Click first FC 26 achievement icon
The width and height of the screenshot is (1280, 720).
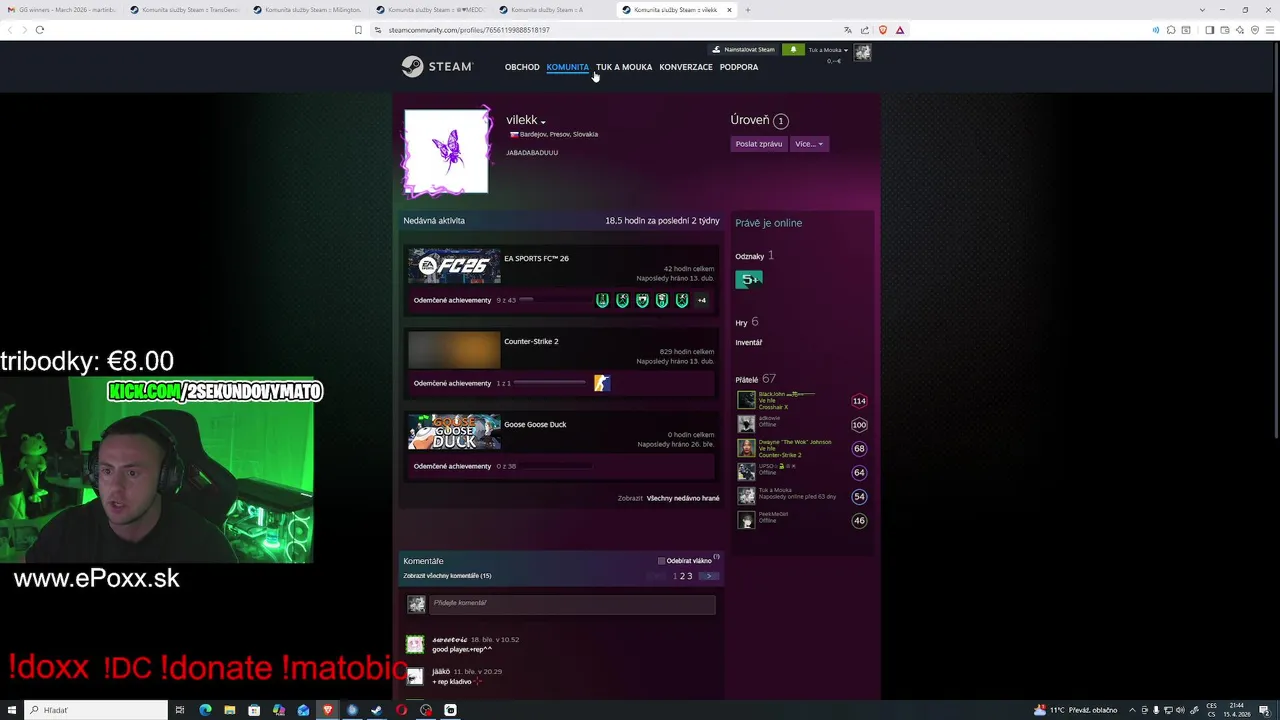tap(602, 300)
